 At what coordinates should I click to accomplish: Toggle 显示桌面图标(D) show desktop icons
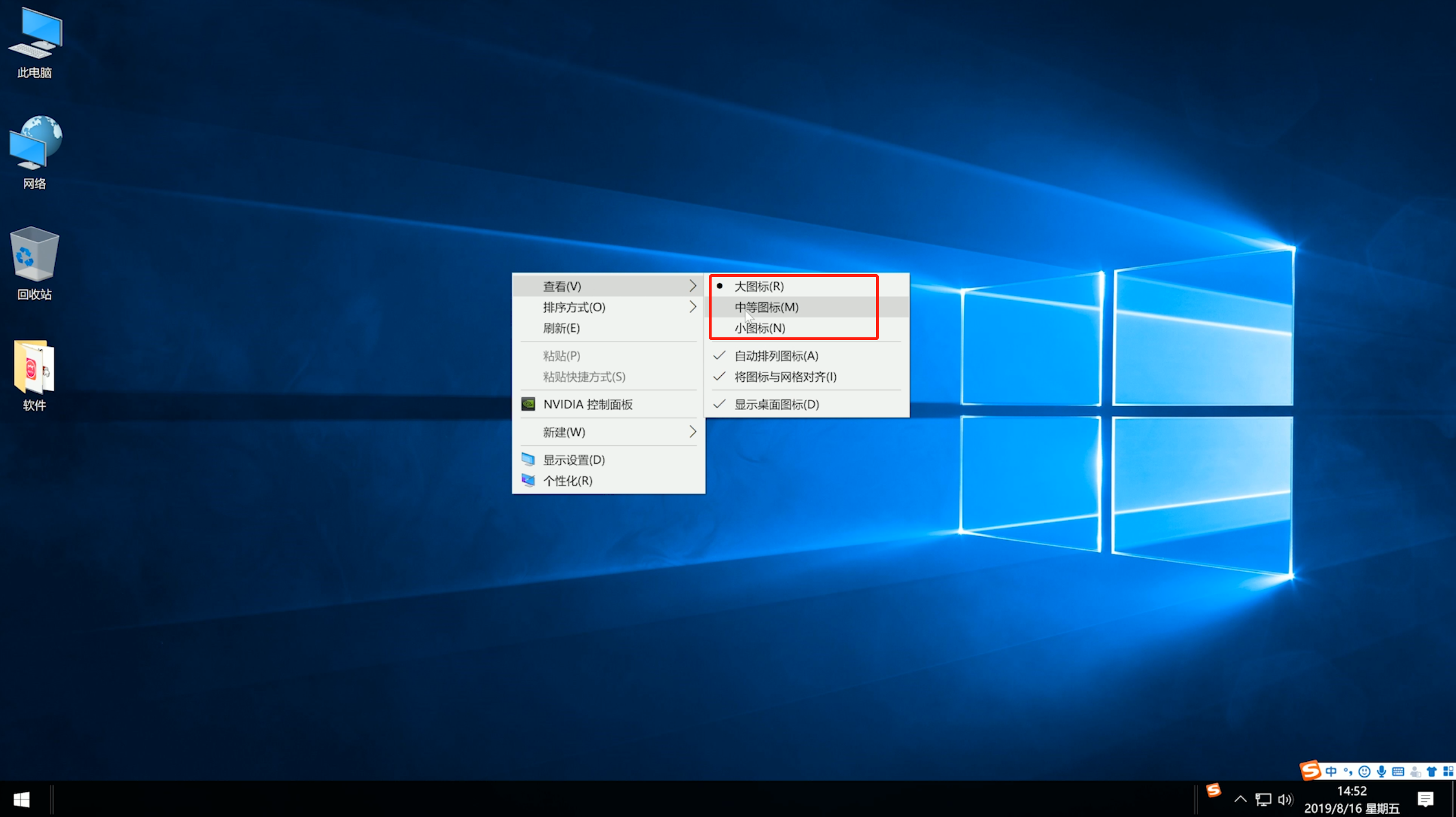pyautogui.click(x=807, y=404)
